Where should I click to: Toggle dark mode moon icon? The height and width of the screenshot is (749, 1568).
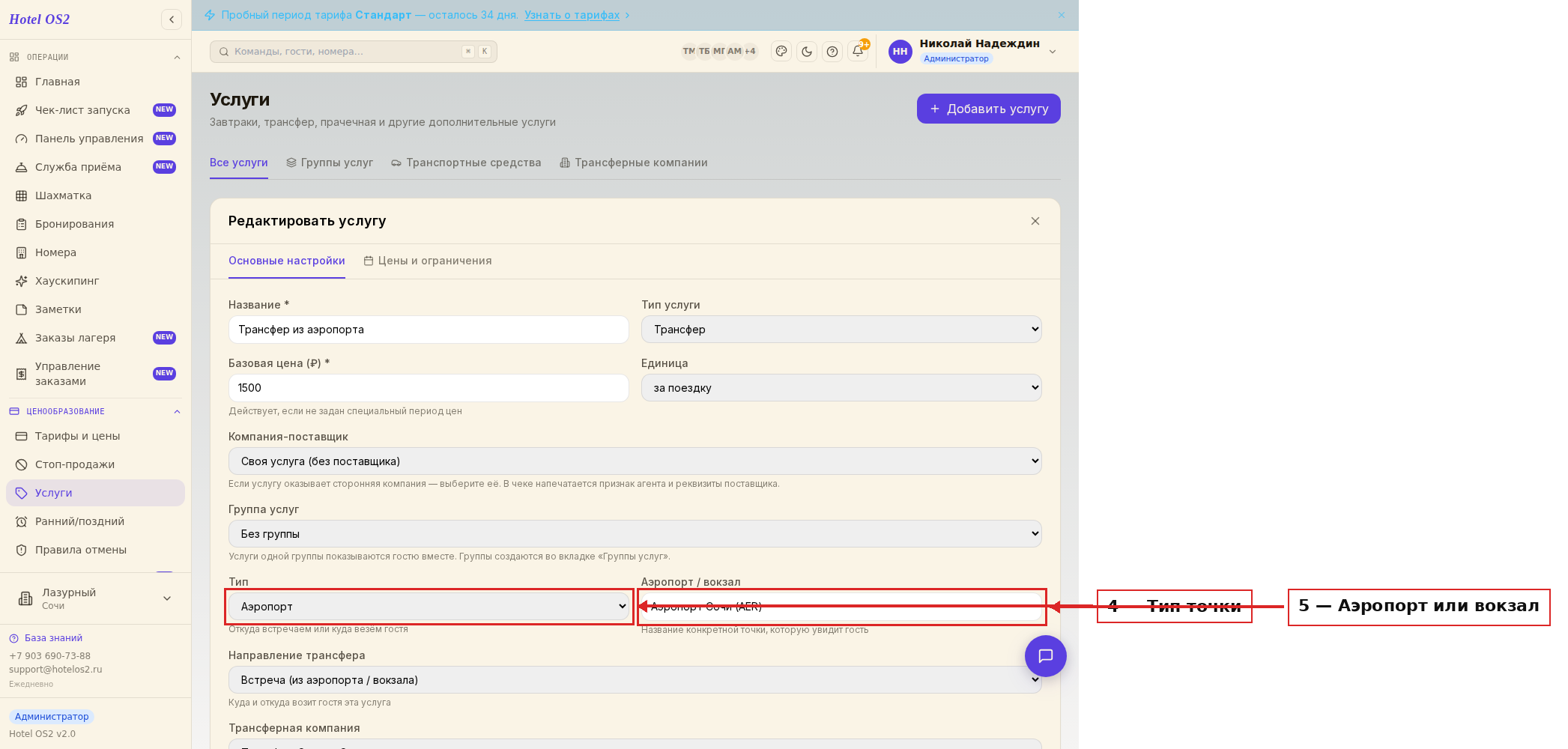point(807,52)
